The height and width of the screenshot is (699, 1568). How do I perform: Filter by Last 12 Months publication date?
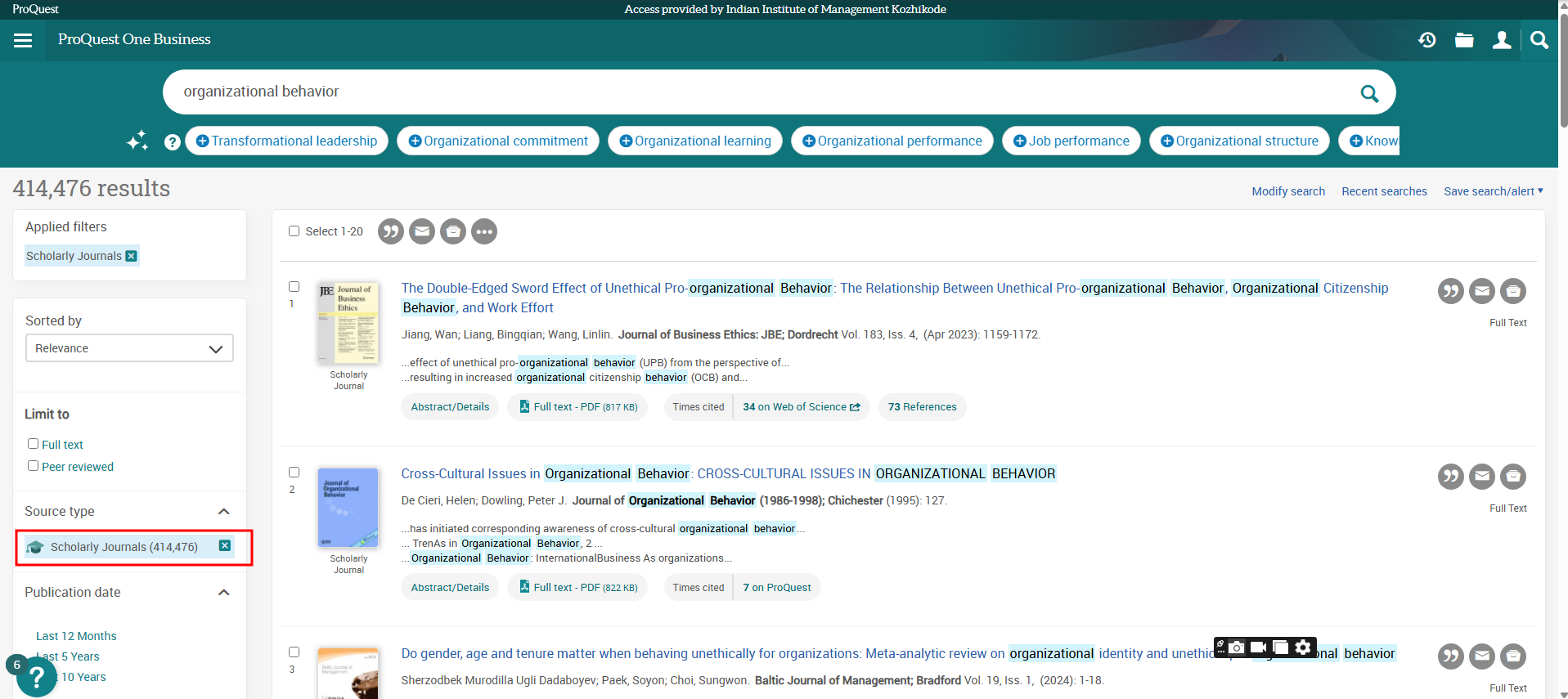[x=76, y=636]
